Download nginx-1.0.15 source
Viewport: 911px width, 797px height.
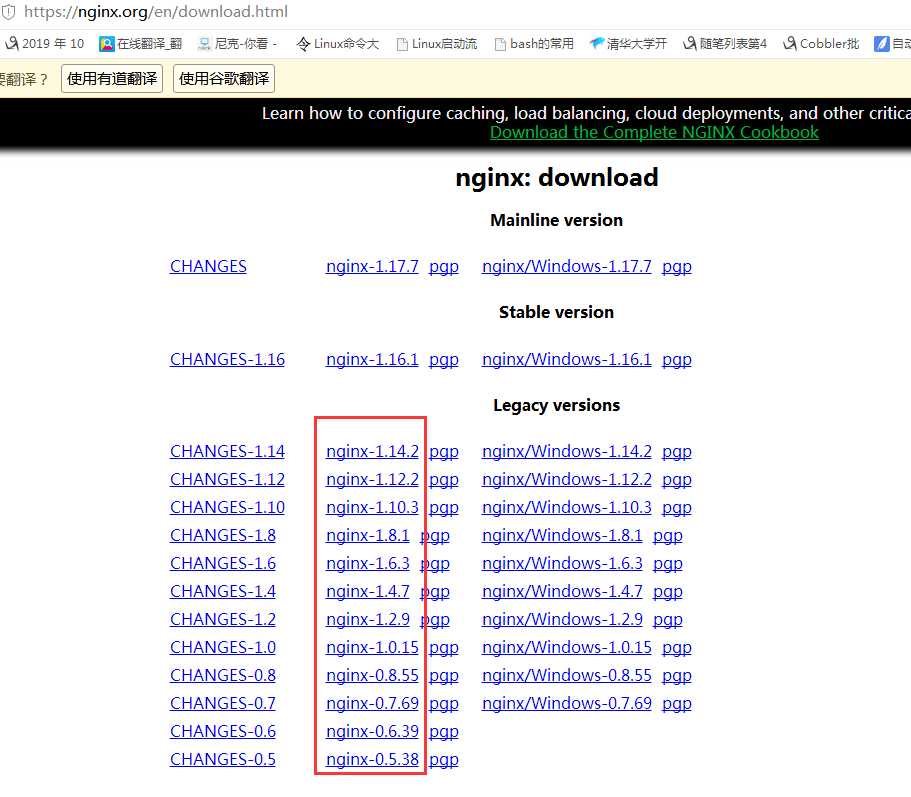(372, 647)
